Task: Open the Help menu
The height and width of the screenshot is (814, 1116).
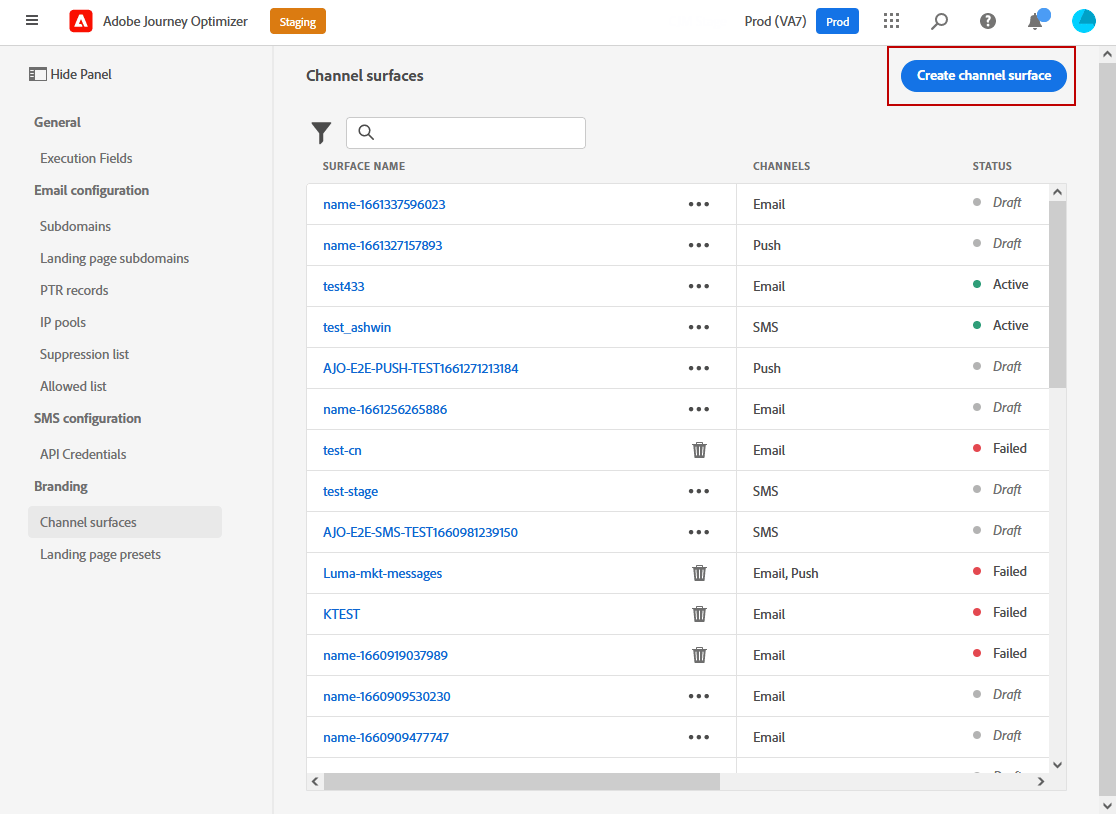Action: tap(987, 20)
